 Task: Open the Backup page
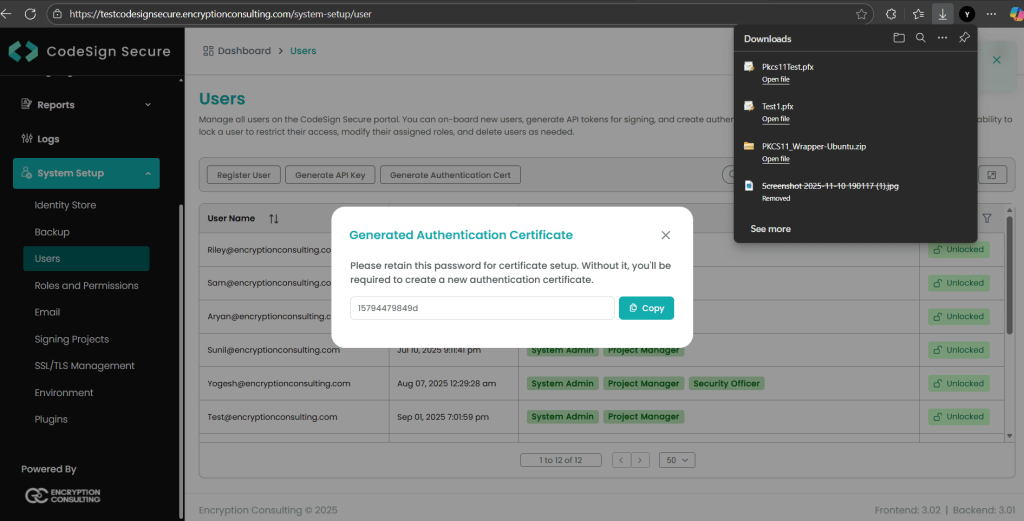coord(52,232)
